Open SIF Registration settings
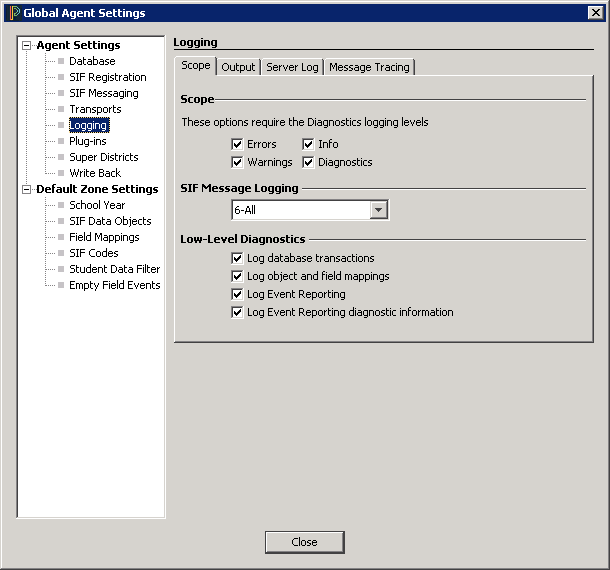 click(x=107, y=77)
